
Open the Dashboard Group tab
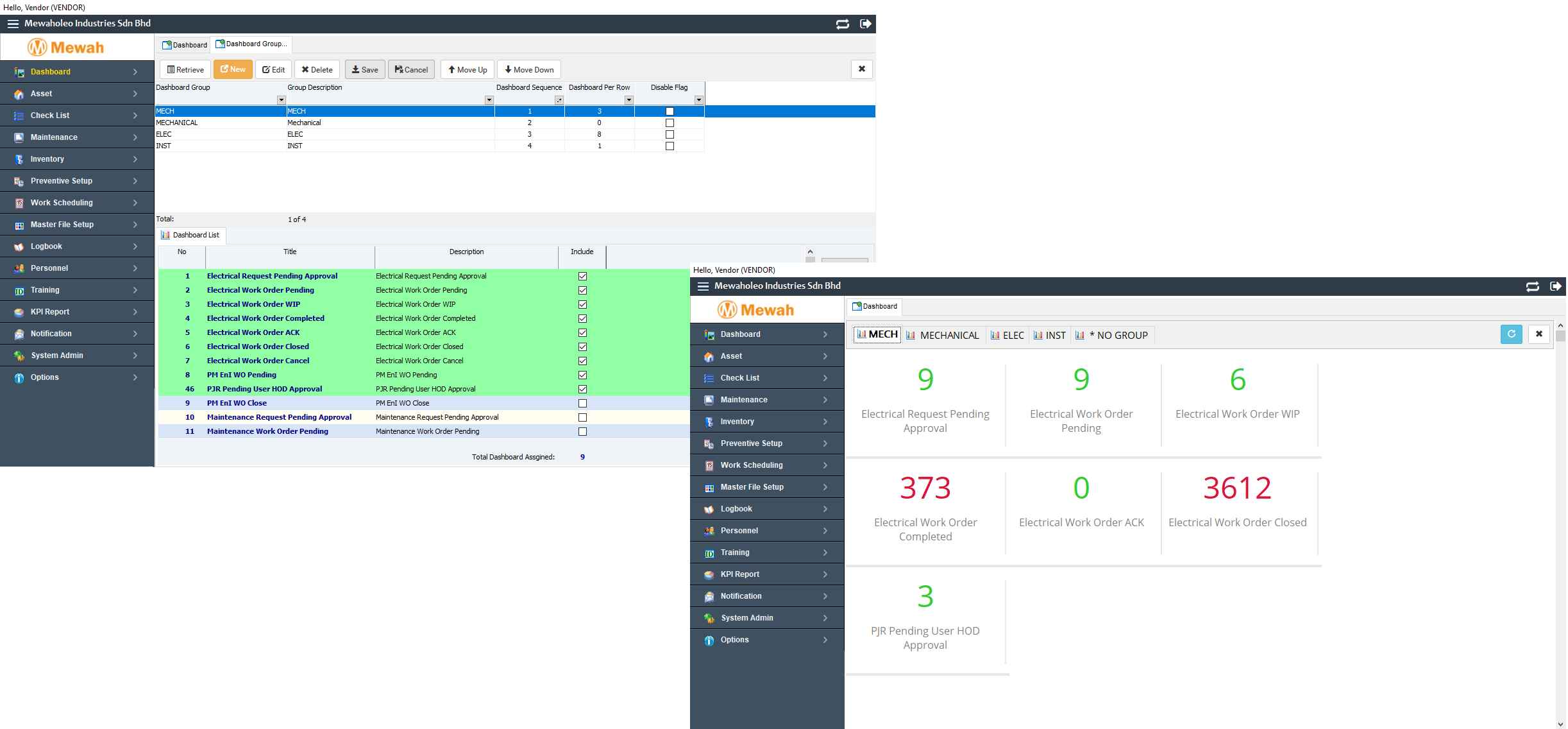pyautogui.click(x=251, y=44)
